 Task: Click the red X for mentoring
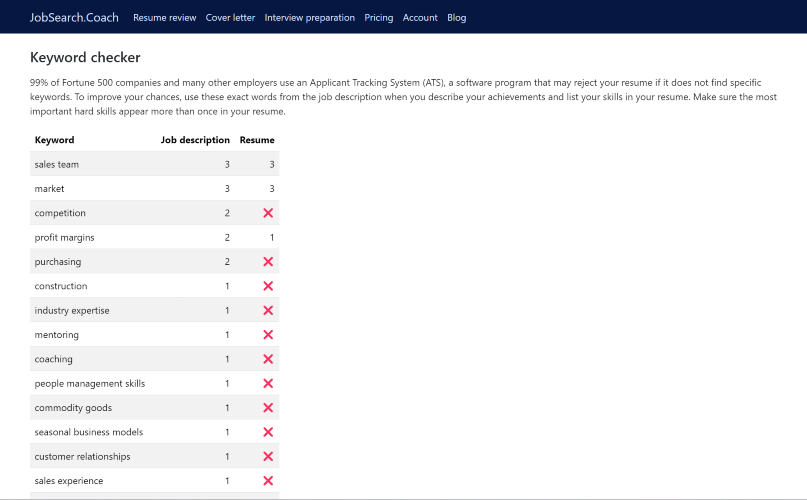[268, 335]
